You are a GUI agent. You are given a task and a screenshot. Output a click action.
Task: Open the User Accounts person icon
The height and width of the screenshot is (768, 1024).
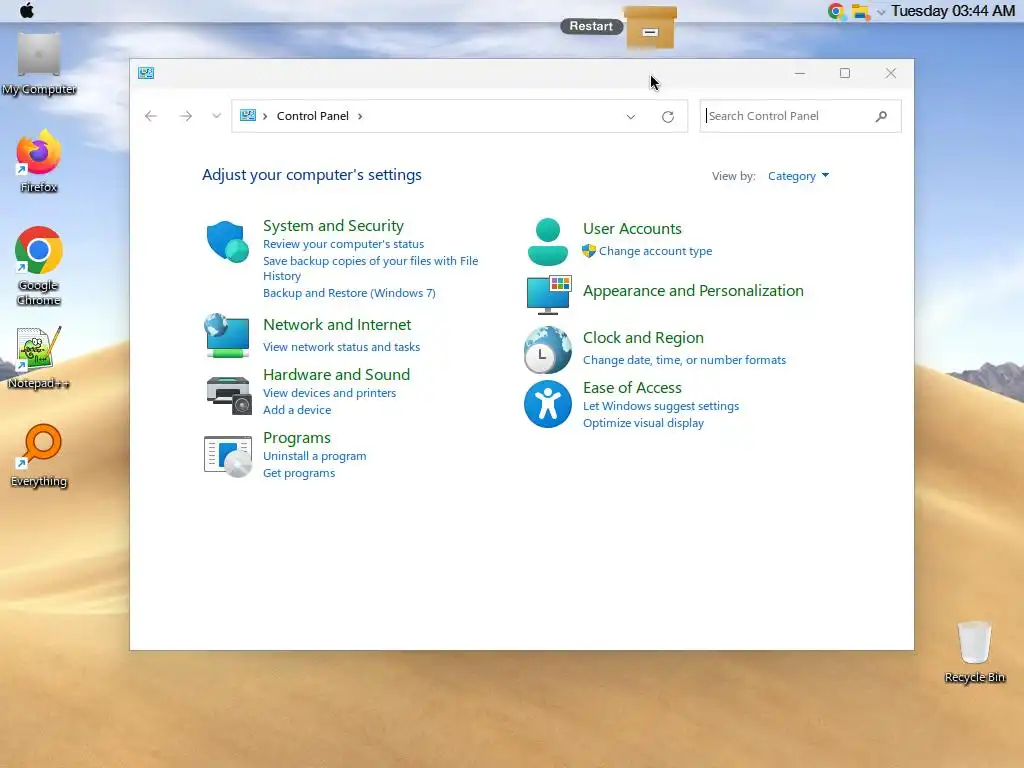coord(547,242)
